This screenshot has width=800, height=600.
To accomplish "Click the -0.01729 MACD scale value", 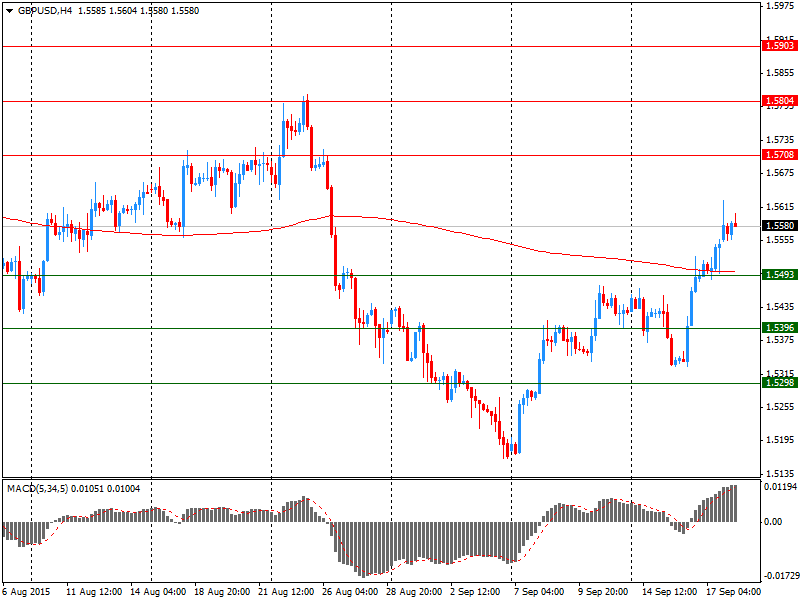I will click(x=780, y=576).
